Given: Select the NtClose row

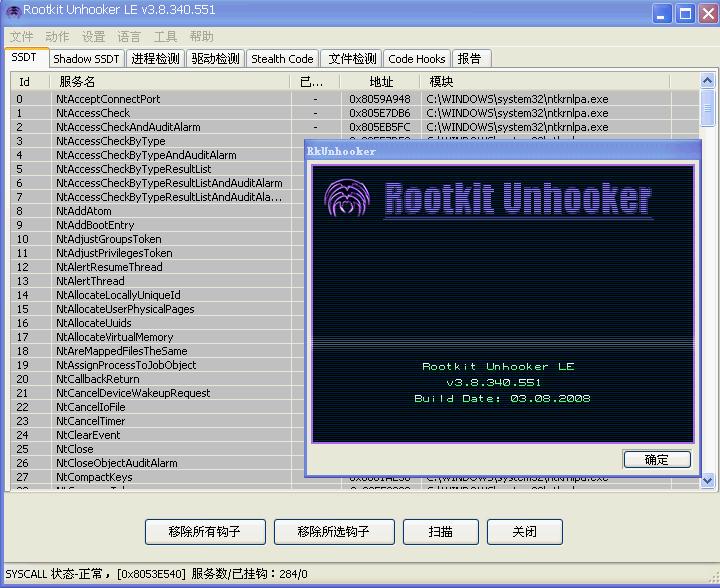Looking at the screenshot, I should point(158,449).
